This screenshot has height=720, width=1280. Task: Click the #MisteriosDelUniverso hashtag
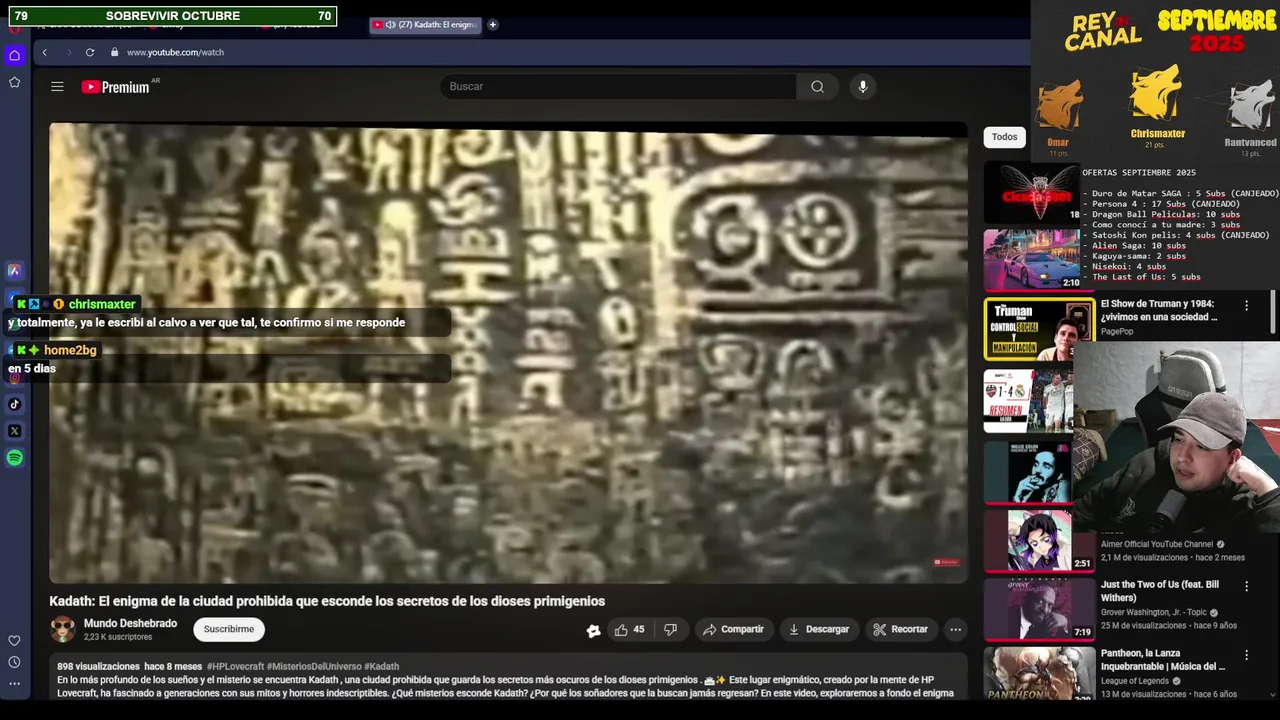(314, 666)
